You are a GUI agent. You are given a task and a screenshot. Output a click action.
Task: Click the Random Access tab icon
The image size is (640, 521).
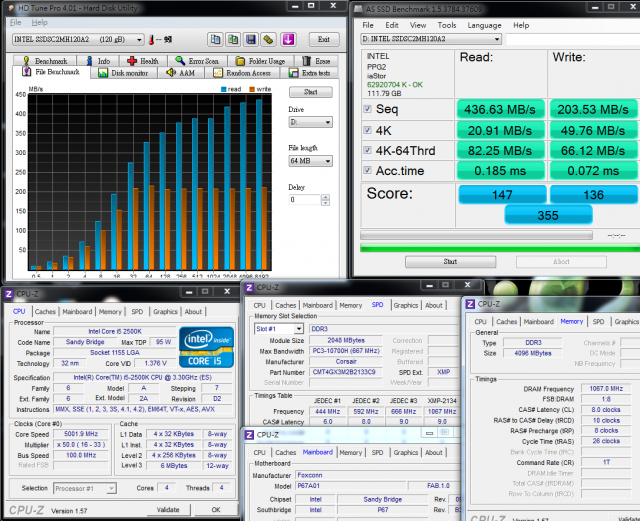[218, 73]
